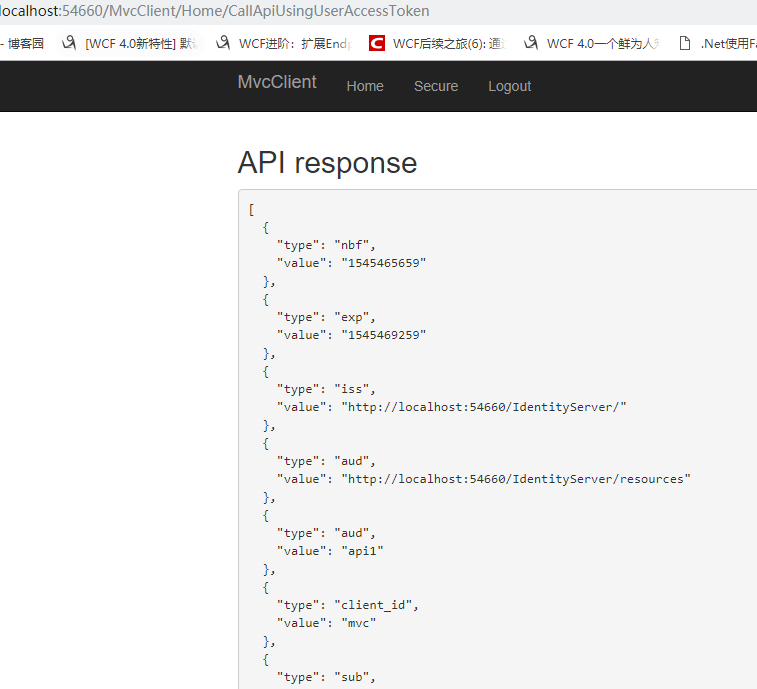The height and width of the screenshot is (689, 757).
Task: Click the "api1" audience value
Action: pyautogui.click(x=364, y=551)
